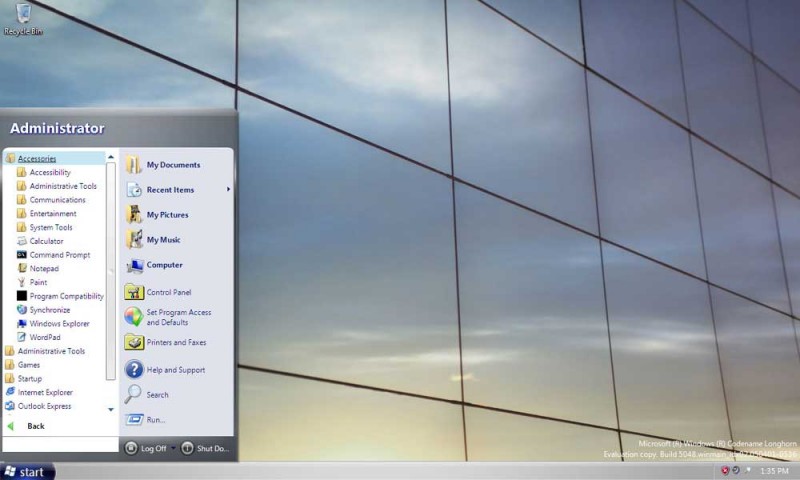Launch Program Compatibility wizard

pyautogui.click(x=60, y=296)
